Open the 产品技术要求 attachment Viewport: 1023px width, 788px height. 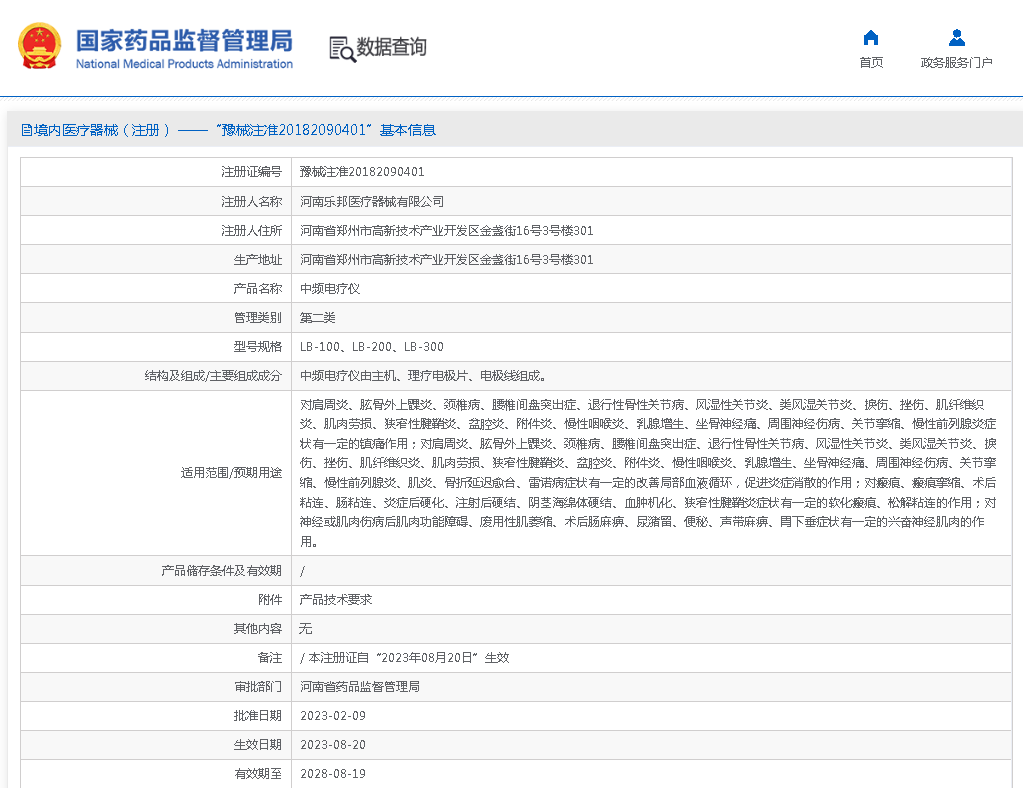point(336,600)
